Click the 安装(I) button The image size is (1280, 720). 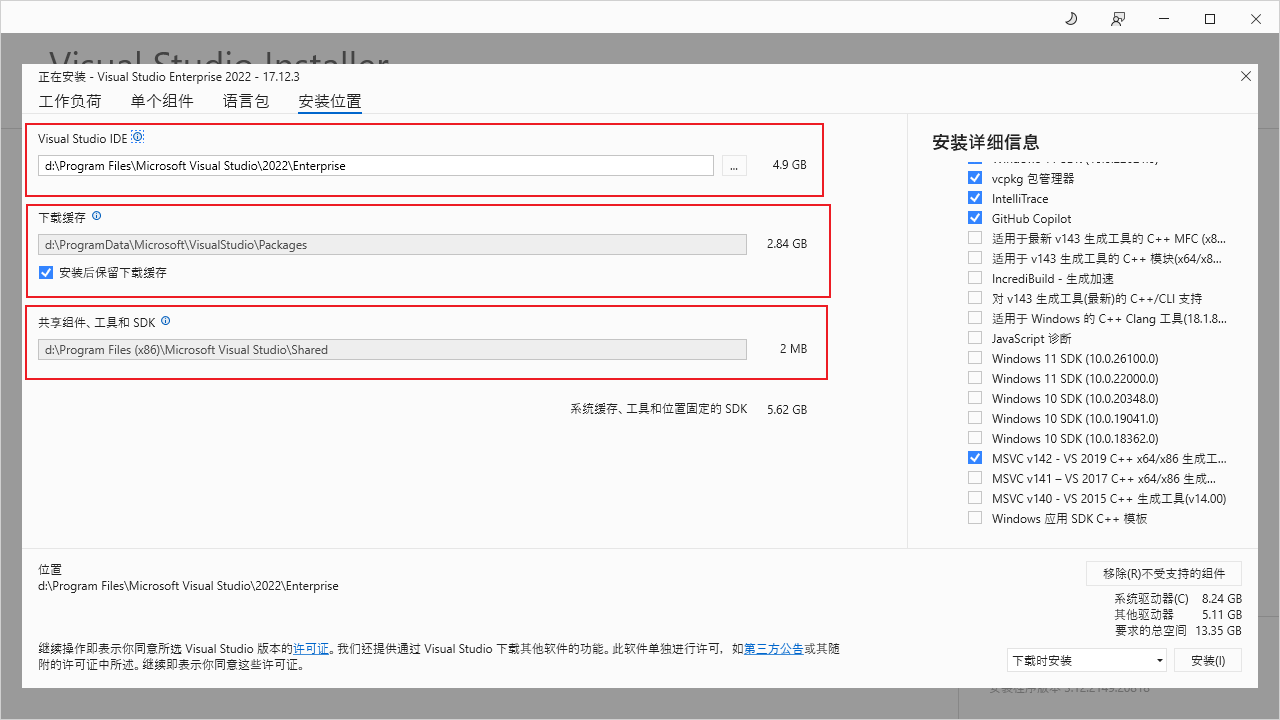(x=1208, y=660)
